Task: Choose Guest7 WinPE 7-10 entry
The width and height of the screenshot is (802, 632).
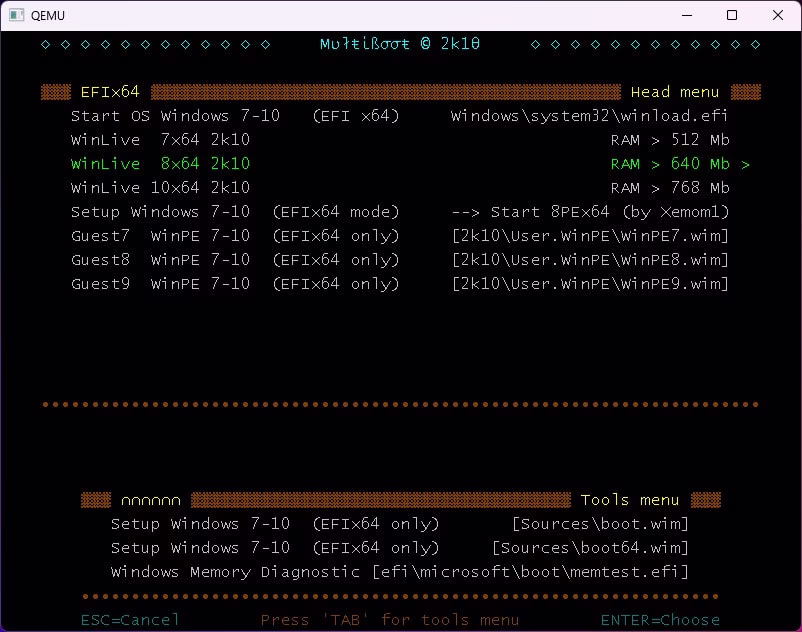Action: pyautogui.click(x=399, y=236)
